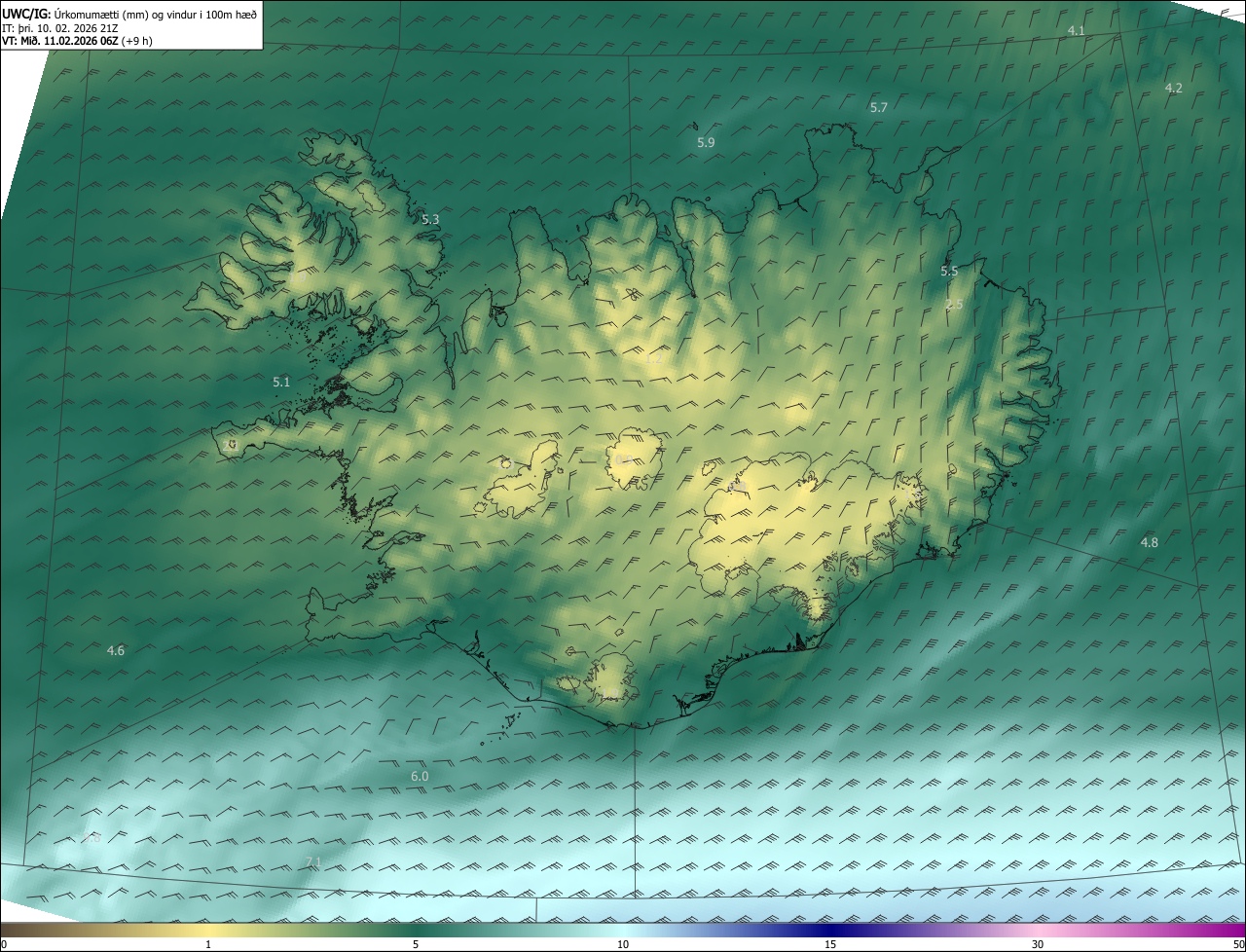Viewport: 1246px width, 952px height.
Task: Click the "10" tick on the color scale
Action: pos(623,945)
